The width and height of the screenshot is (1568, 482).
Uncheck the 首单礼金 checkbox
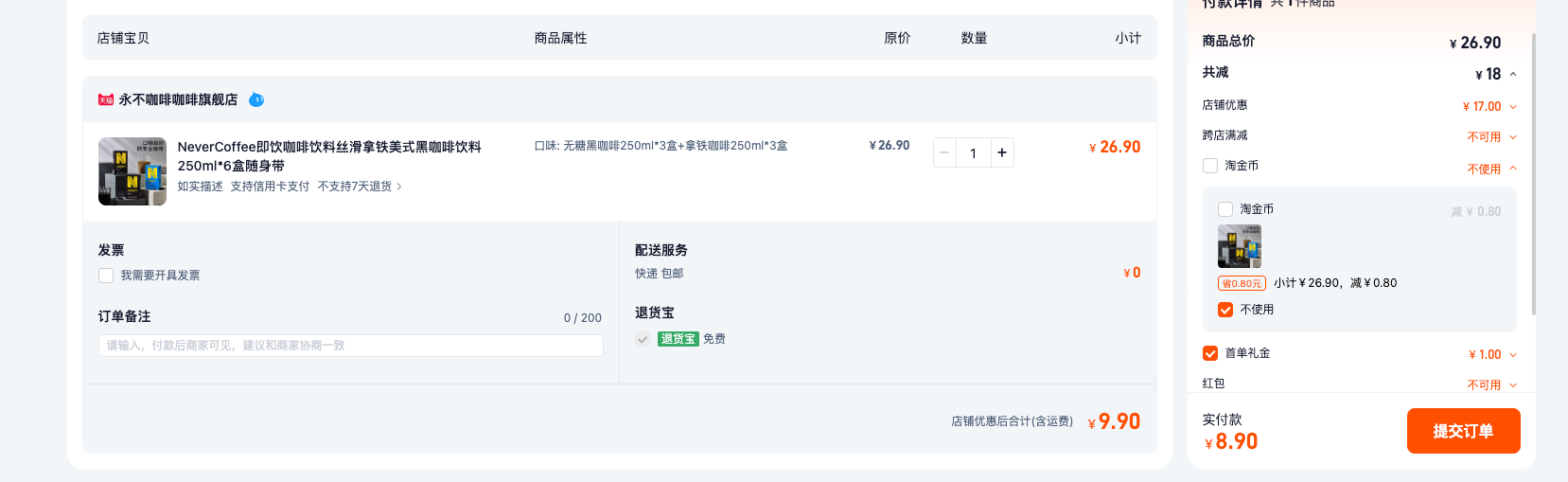click(1210, 353)
